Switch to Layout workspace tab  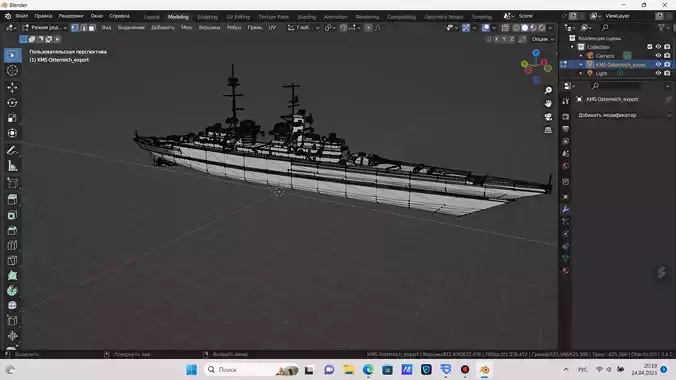(x=151, y=17)
